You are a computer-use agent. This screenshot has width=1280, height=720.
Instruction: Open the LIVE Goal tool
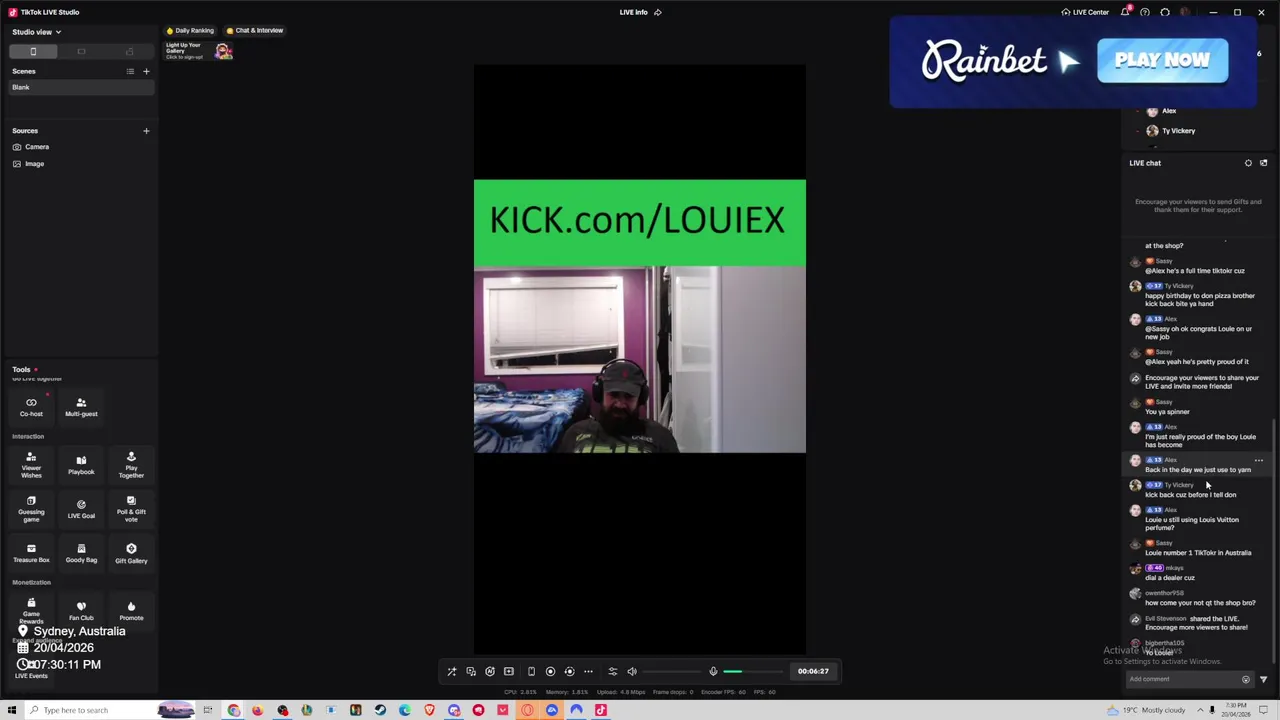(x=81, y=510)
